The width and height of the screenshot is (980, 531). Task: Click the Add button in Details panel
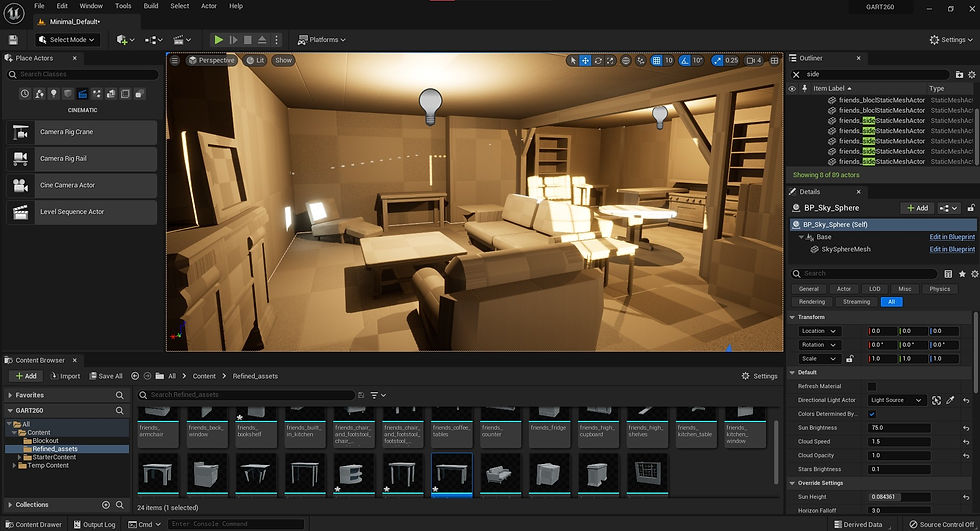pyautogui.click(x=917, y=208)
